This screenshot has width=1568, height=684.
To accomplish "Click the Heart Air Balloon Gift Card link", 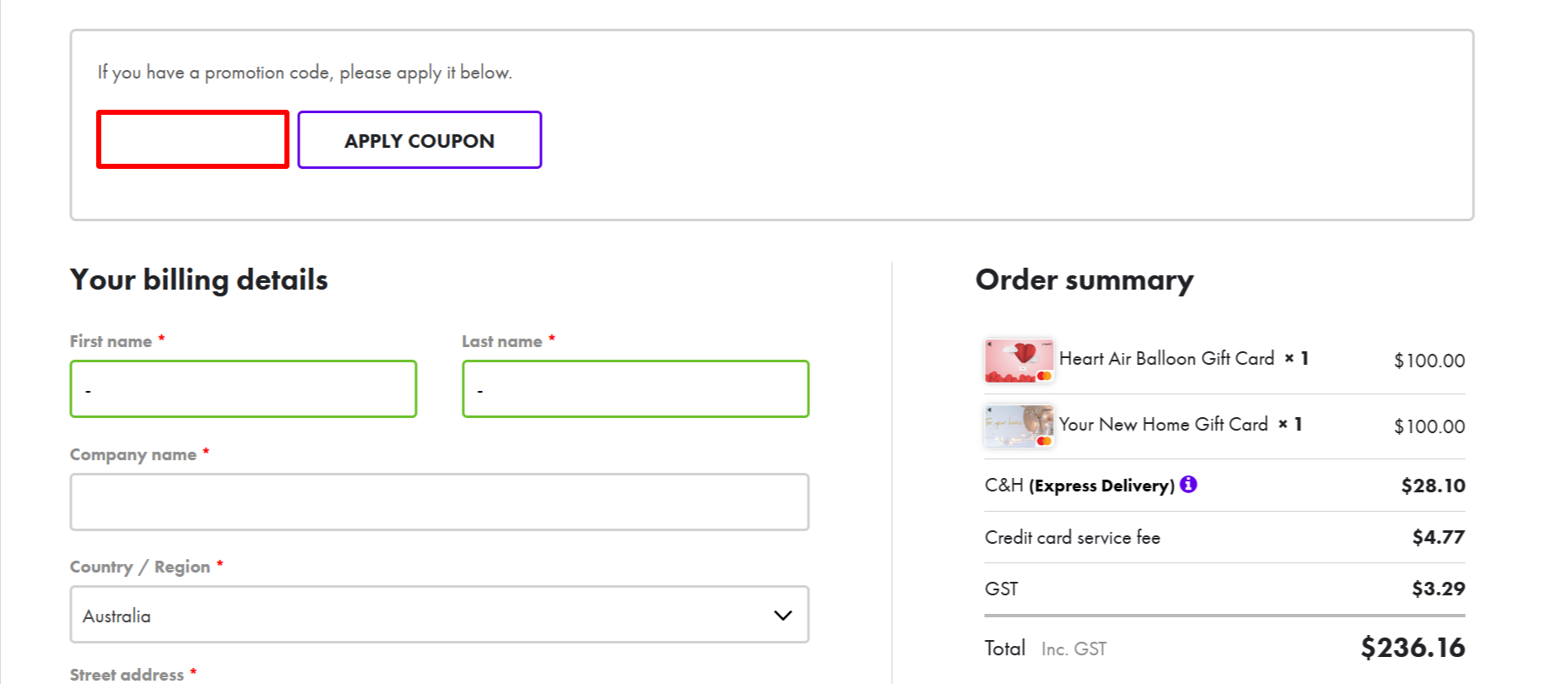I will click(1165, 358).
